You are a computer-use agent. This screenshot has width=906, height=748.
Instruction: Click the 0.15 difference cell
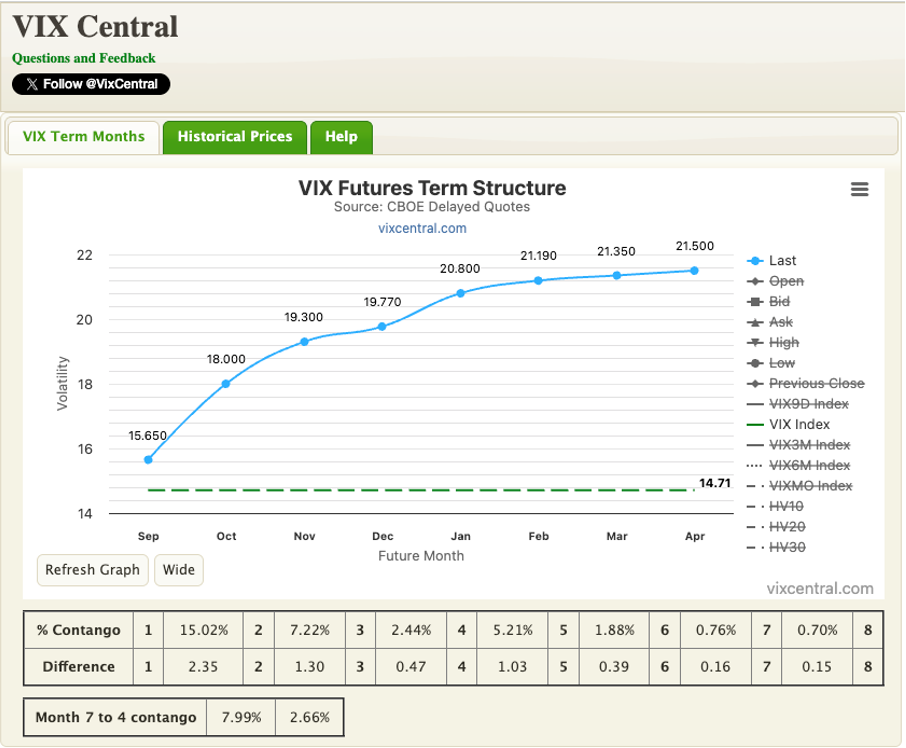(x=818, y=667)
